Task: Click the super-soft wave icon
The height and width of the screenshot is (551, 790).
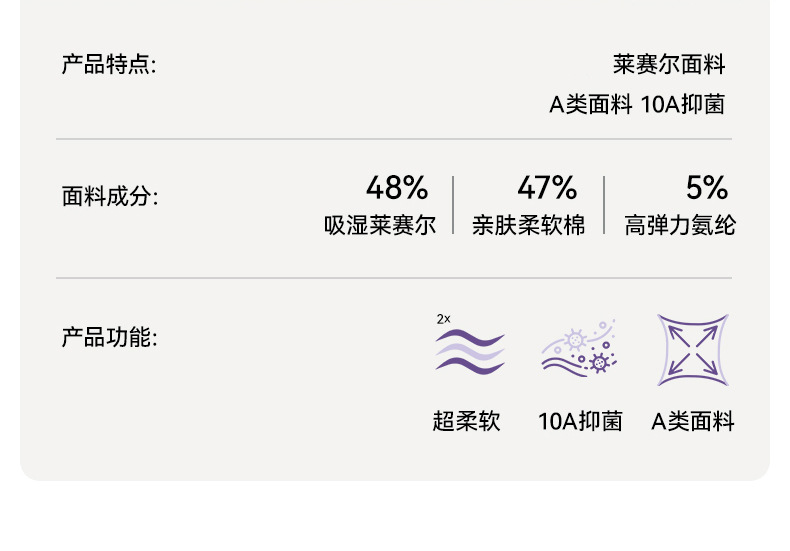Action: coord(470,351)
